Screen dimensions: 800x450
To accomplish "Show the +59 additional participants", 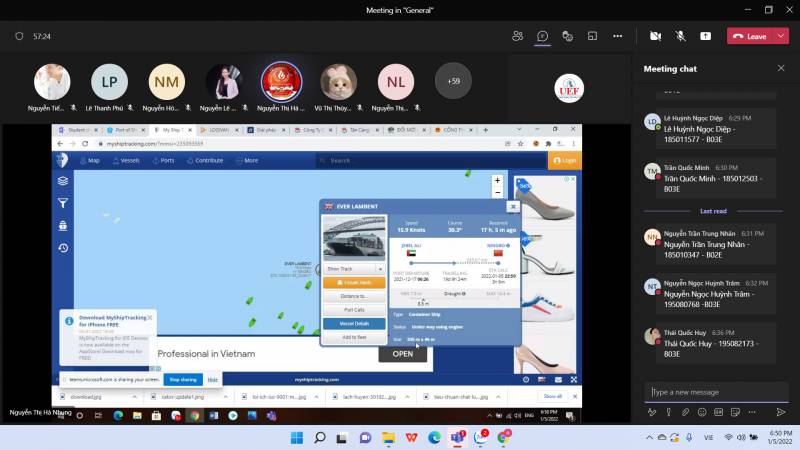I will (453, 81).
